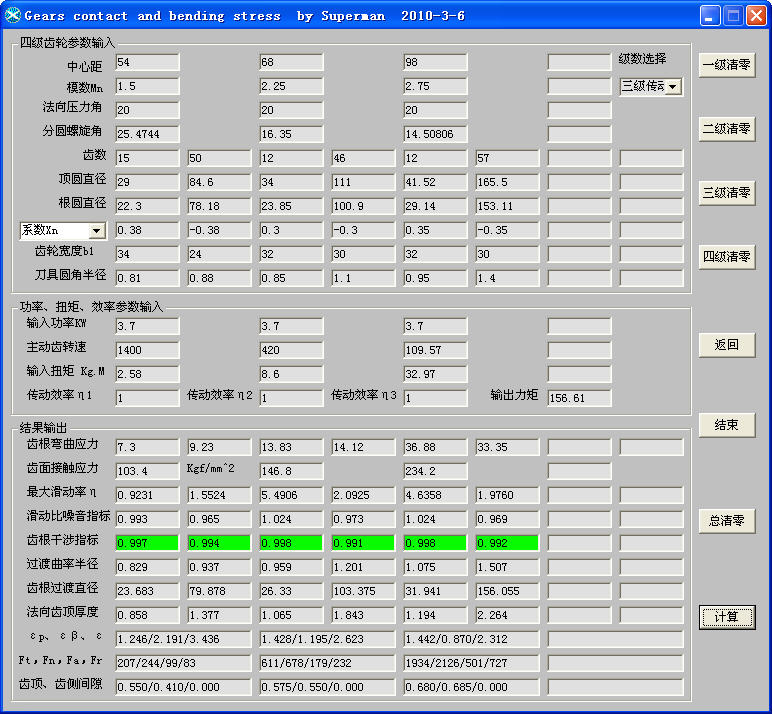Click the 齿轮宽度b1 field showing 34
The height and width of the screenshot is (714, 772).
click(x=147, y=254)
